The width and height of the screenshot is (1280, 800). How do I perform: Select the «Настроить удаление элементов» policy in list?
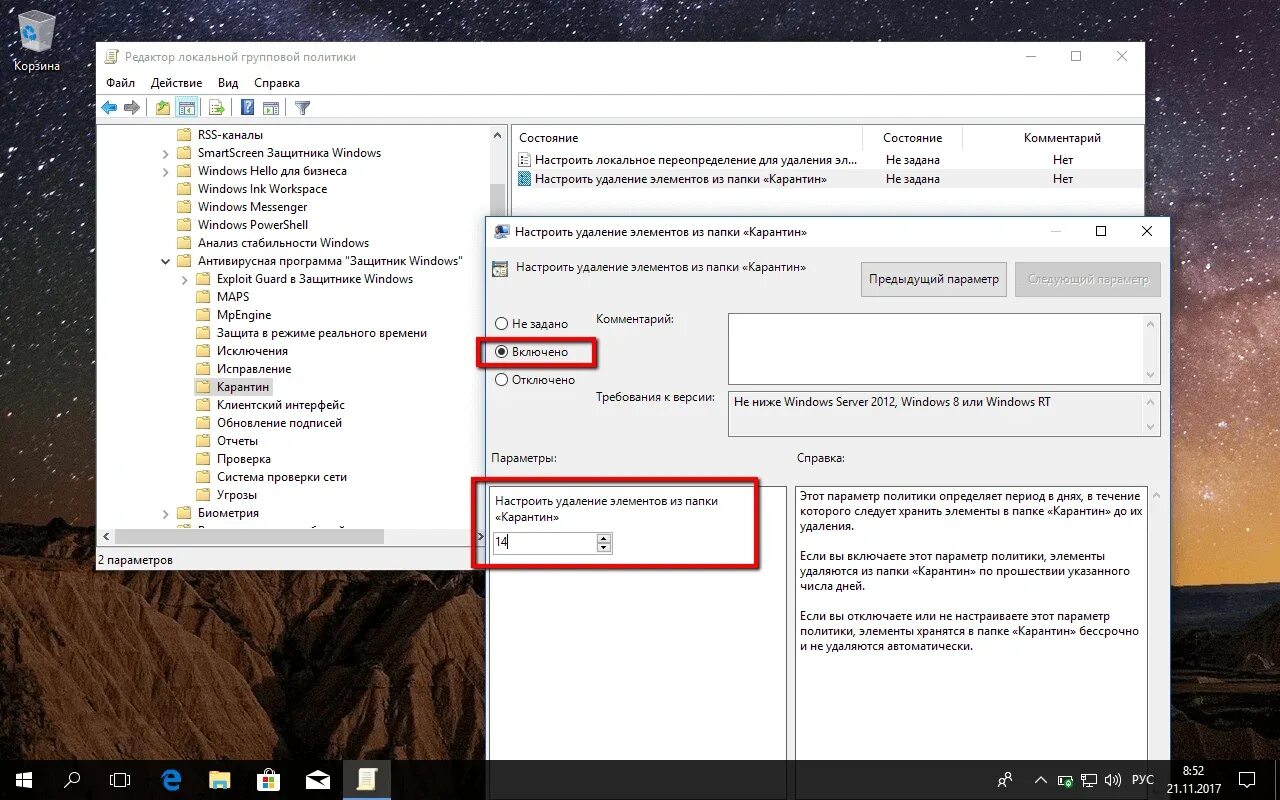coord(828,179)
